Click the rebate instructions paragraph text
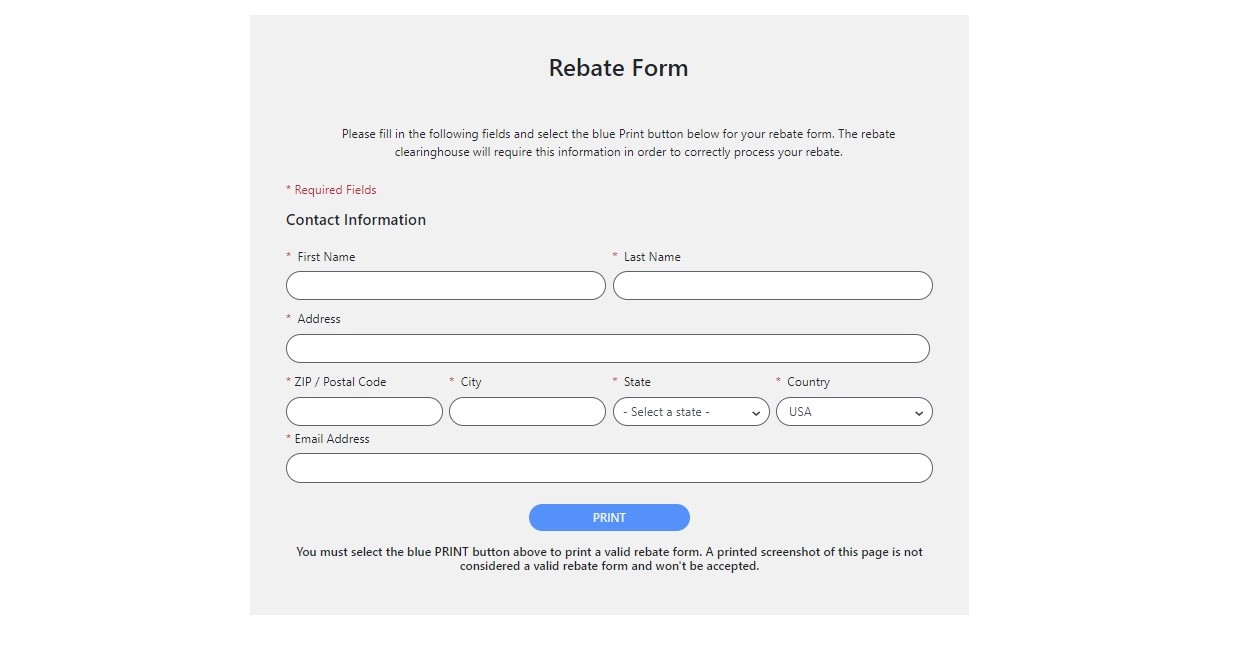 617,142
